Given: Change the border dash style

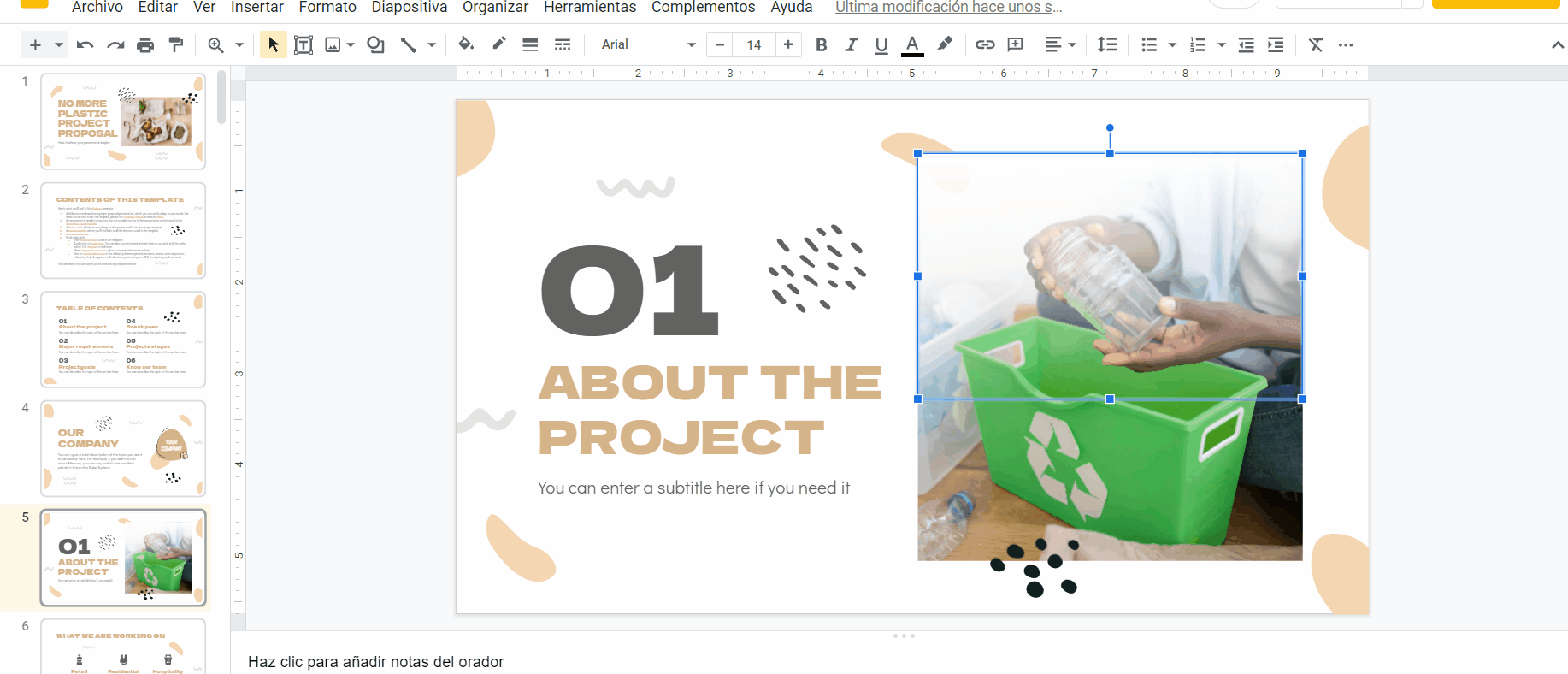Looking at the screenshot, I should coord(562,44).
